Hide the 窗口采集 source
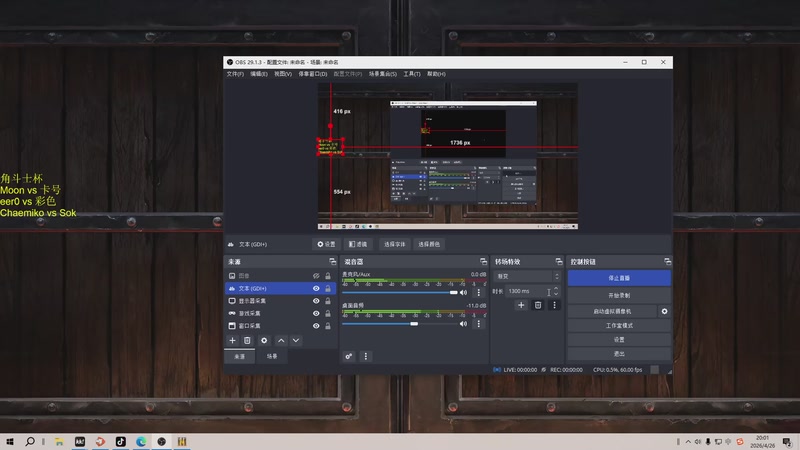The image size is (800, 450). tap(316, 326)
